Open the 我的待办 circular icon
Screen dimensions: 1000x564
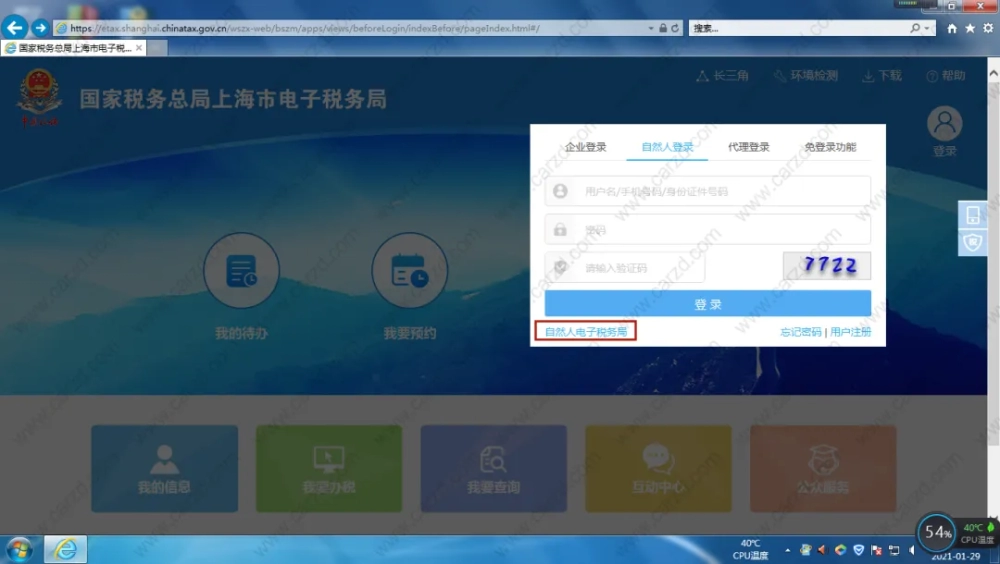tap(241, 271)
